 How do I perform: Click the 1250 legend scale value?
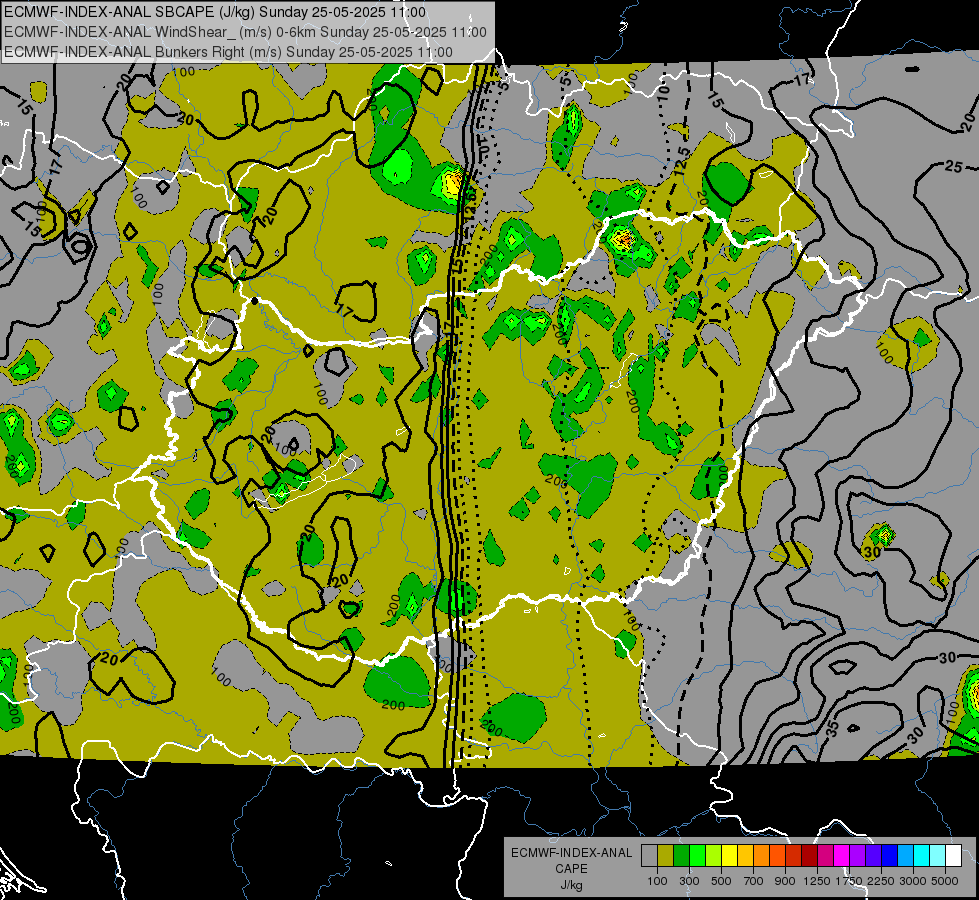817,881
